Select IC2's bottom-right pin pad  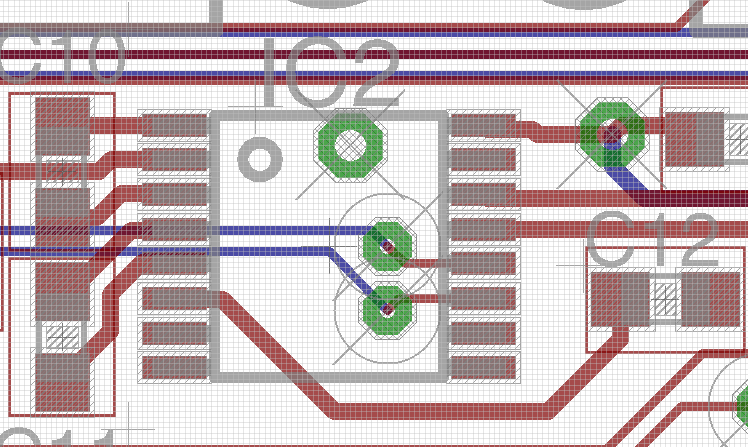[x=484, y=368]
